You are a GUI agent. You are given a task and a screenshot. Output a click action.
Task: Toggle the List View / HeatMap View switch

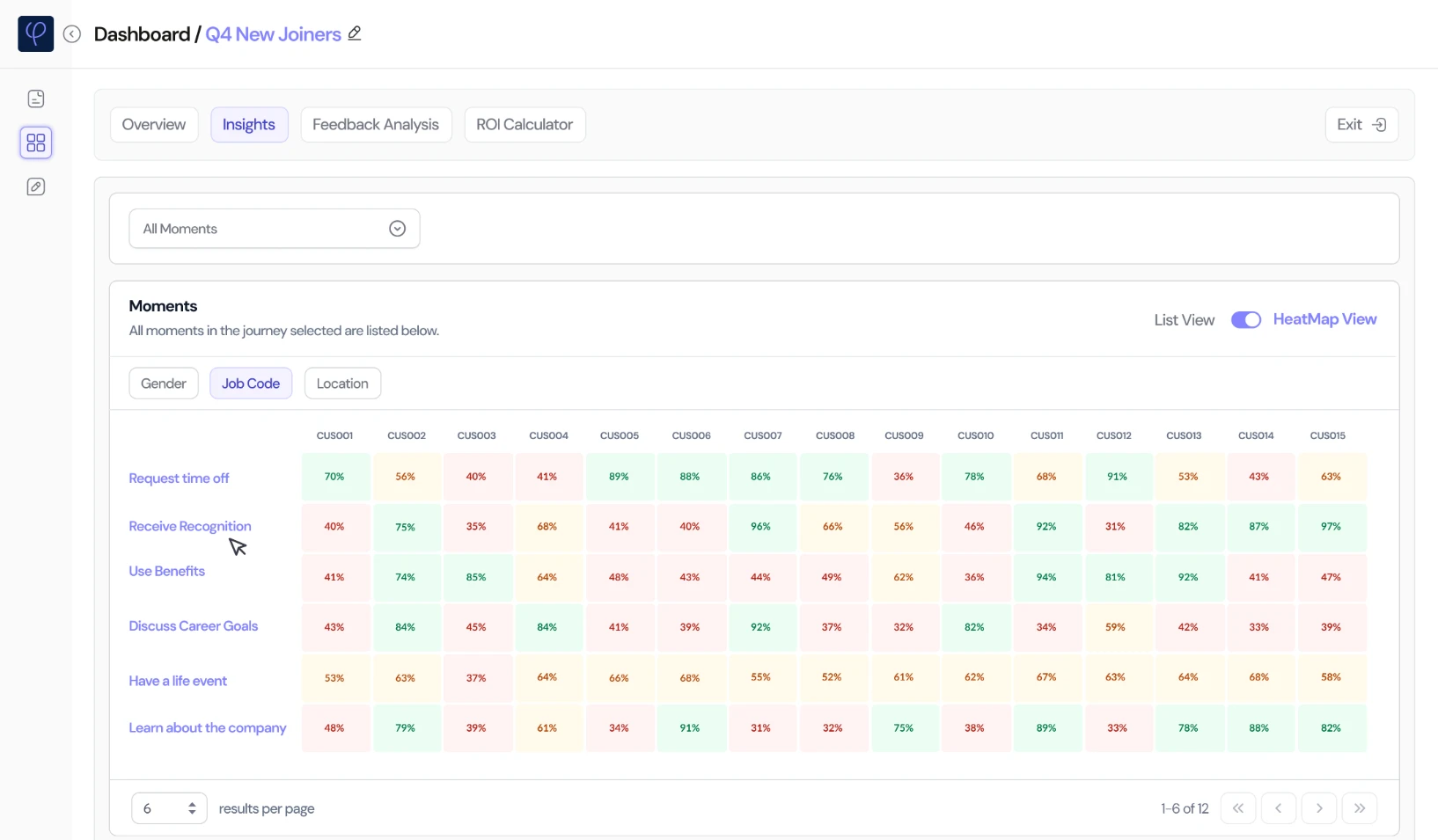click(1246, 320)
